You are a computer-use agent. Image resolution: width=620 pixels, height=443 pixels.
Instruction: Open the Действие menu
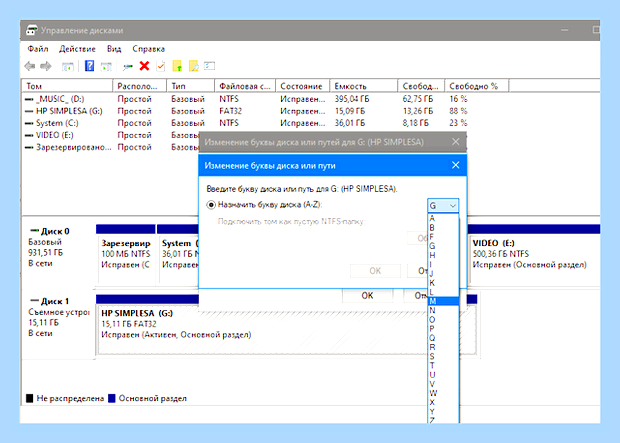click(x=78, y=49)
